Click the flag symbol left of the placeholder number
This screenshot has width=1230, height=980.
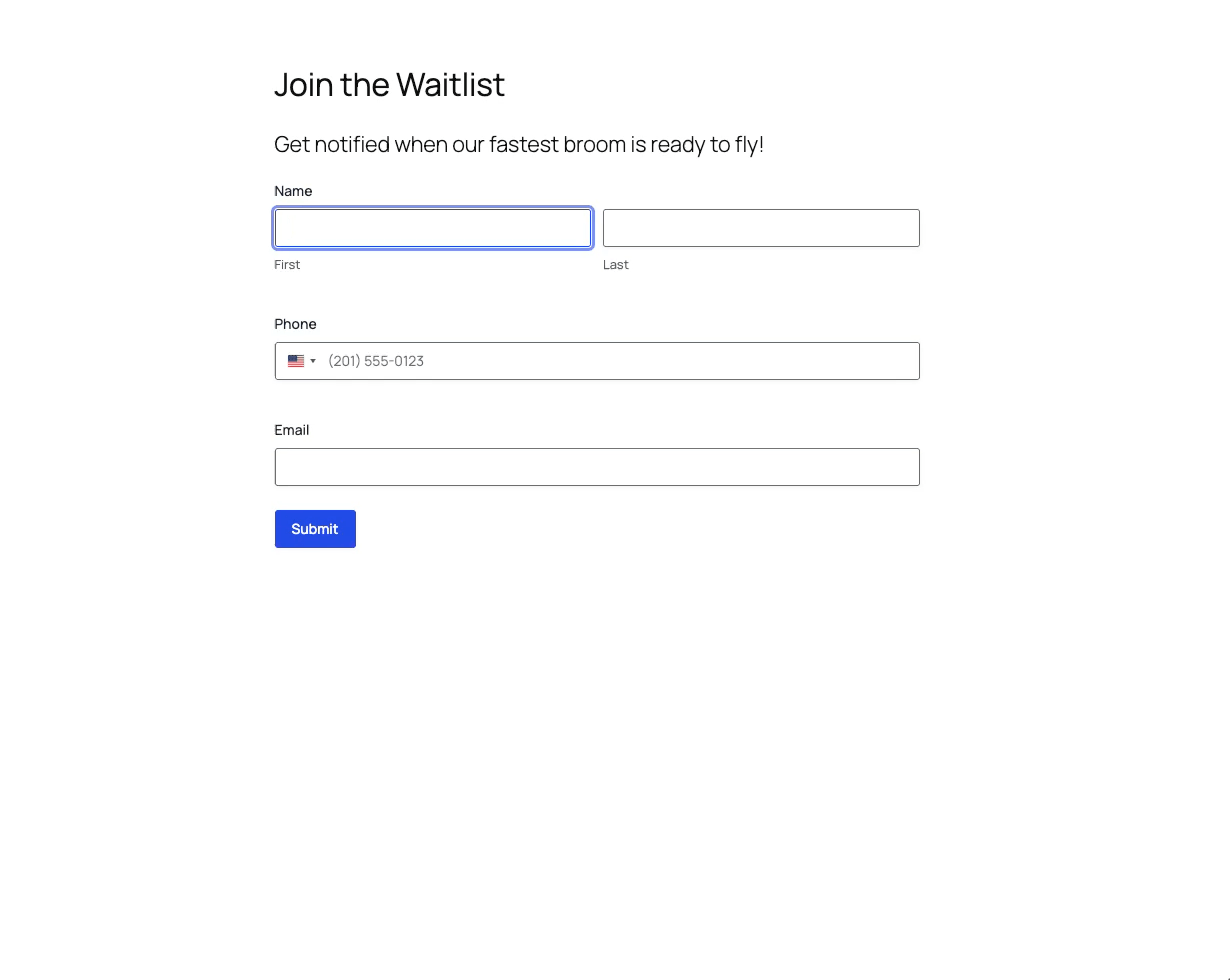click(295, 361)
